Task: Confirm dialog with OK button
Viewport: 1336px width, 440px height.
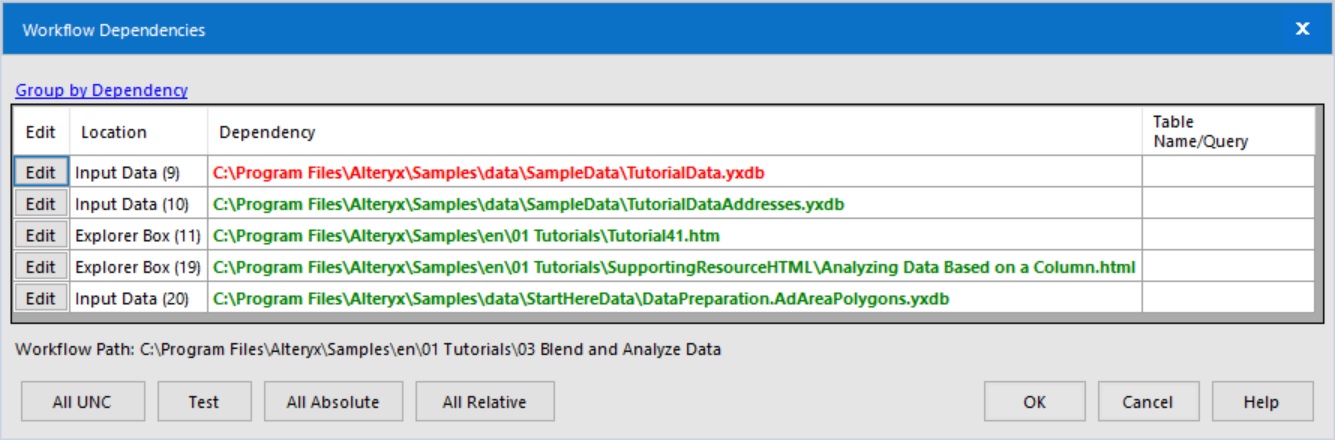Action: click(x=1035, y=402)
